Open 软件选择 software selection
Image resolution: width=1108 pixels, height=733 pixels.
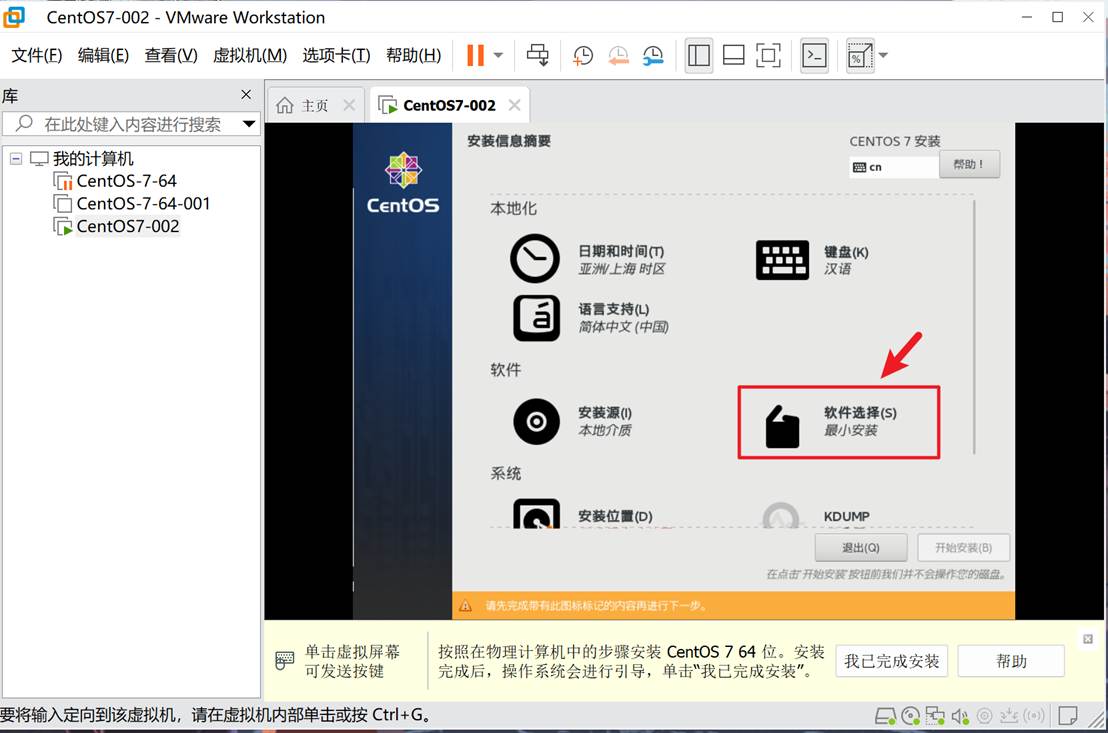(x=839, y=422)
